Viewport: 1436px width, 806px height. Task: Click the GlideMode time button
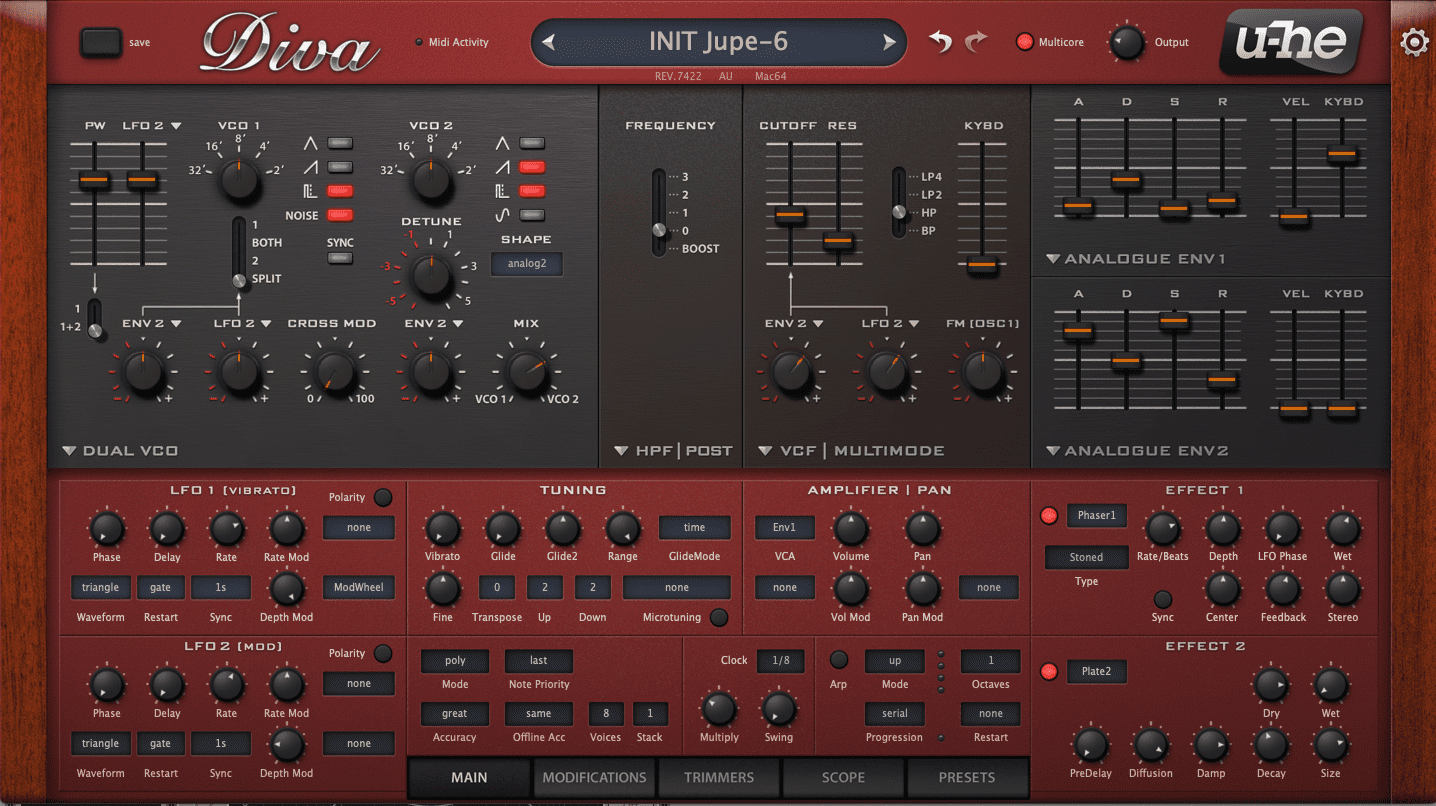tap(695, 528)
